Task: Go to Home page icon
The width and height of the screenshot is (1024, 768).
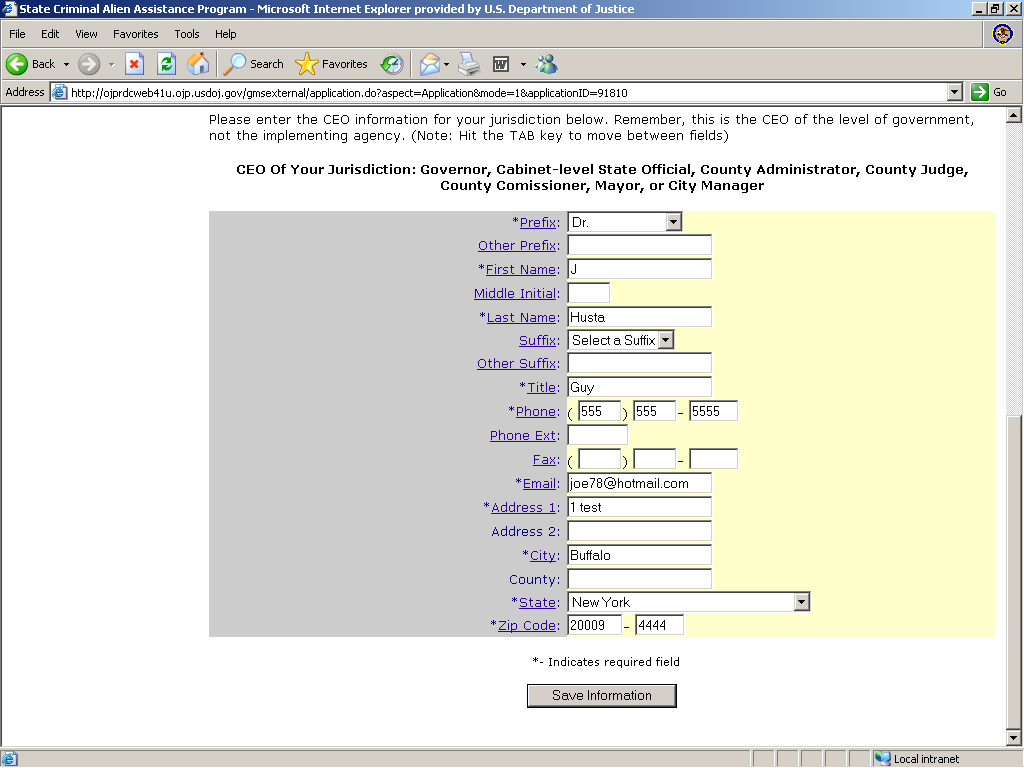Action: (198, 64)
